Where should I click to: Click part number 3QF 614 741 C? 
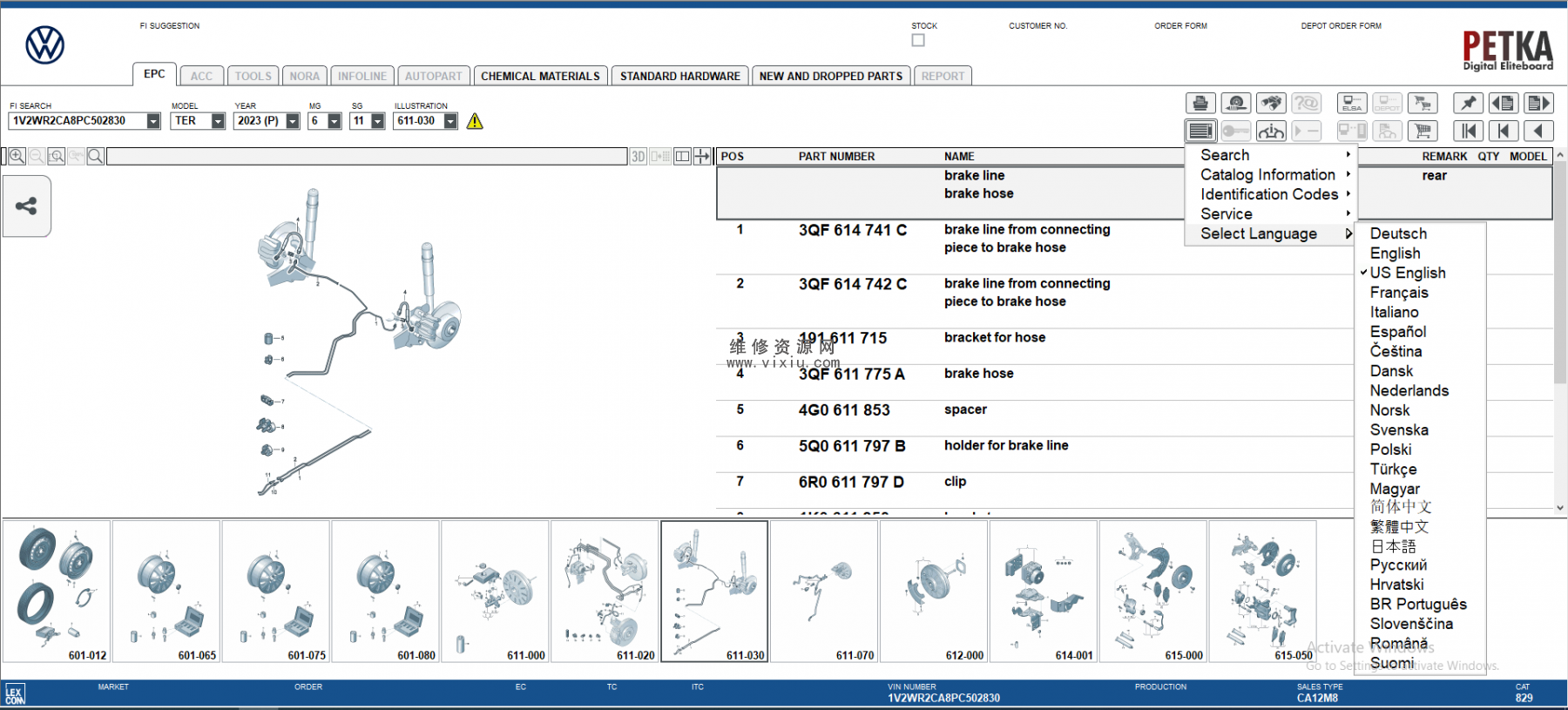pyautogui.click(x=852, y=230)
